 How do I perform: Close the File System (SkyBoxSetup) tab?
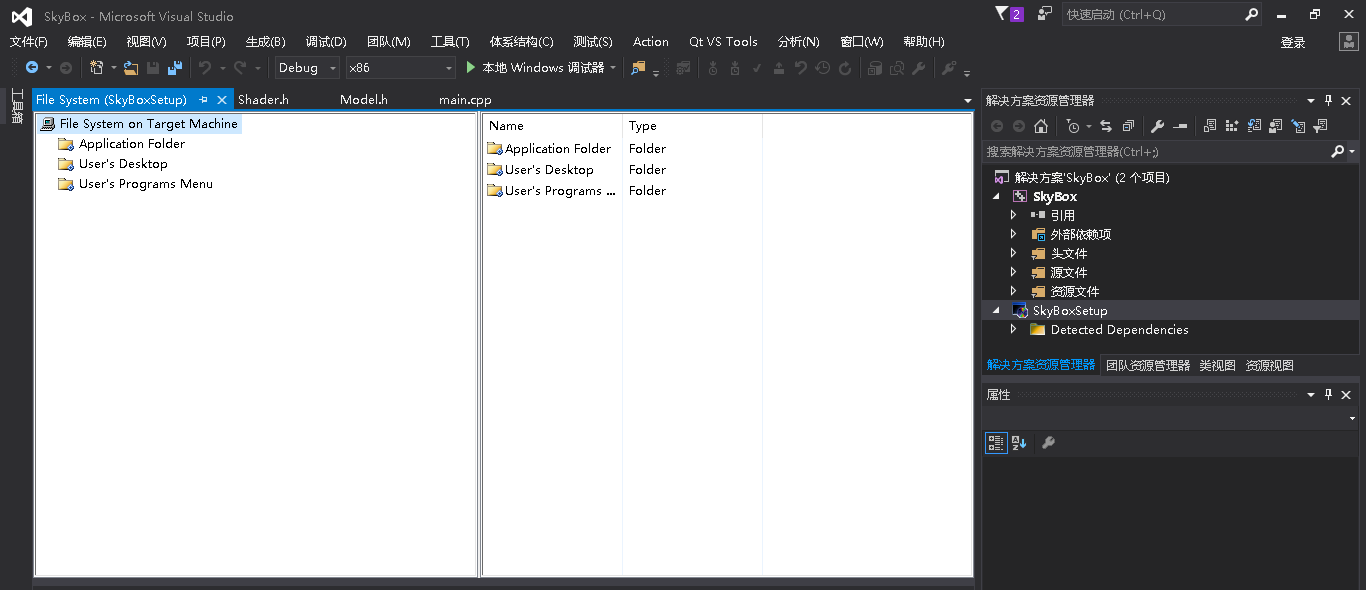222,100
